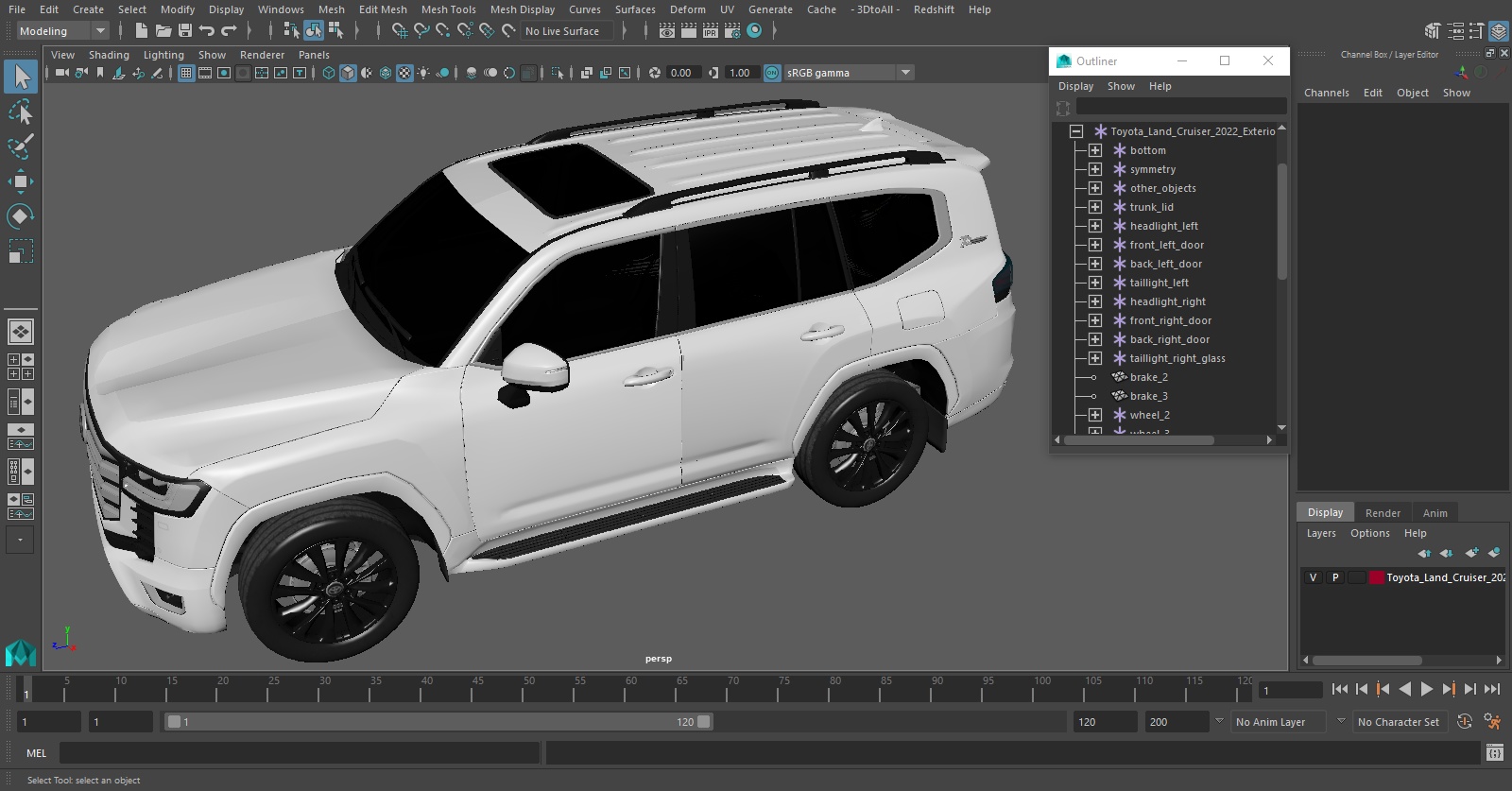The image size is (1512, 791).
Task: Click the time range slider bar
Action: [439, 722]
